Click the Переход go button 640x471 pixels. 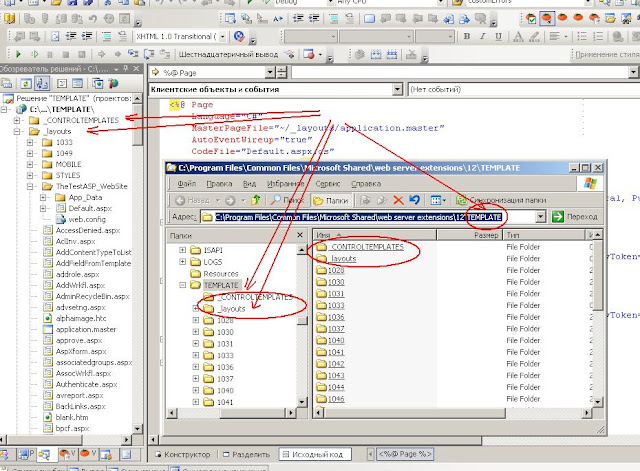tap(575, 217)
